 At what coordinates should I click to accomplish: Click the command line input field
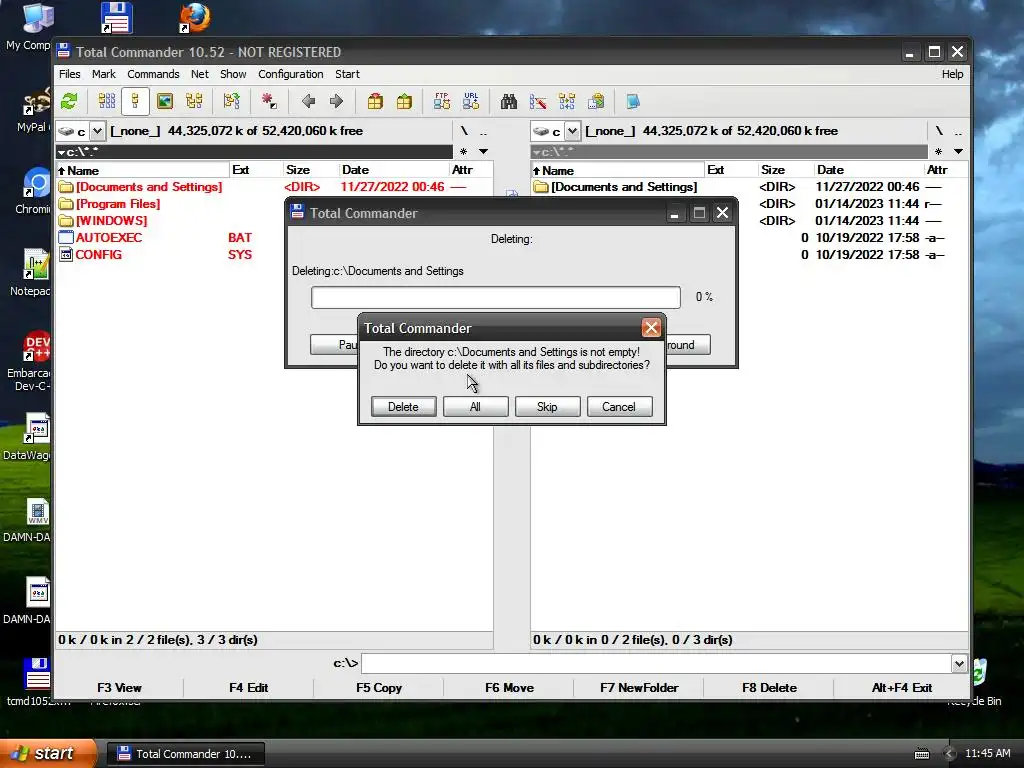point(656,664)
